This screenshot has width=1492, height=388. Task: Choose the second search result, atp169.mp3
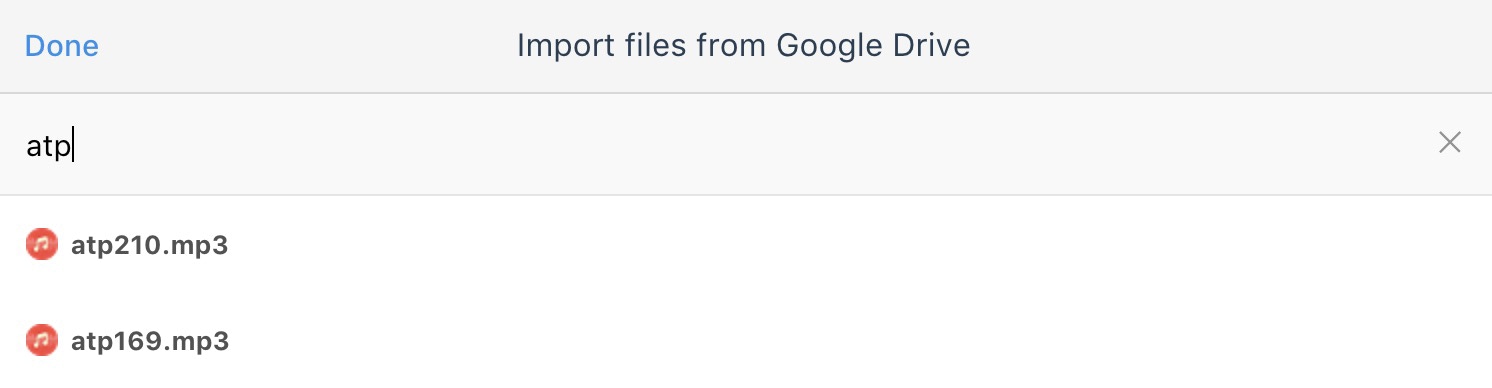(x=746, y=341)
